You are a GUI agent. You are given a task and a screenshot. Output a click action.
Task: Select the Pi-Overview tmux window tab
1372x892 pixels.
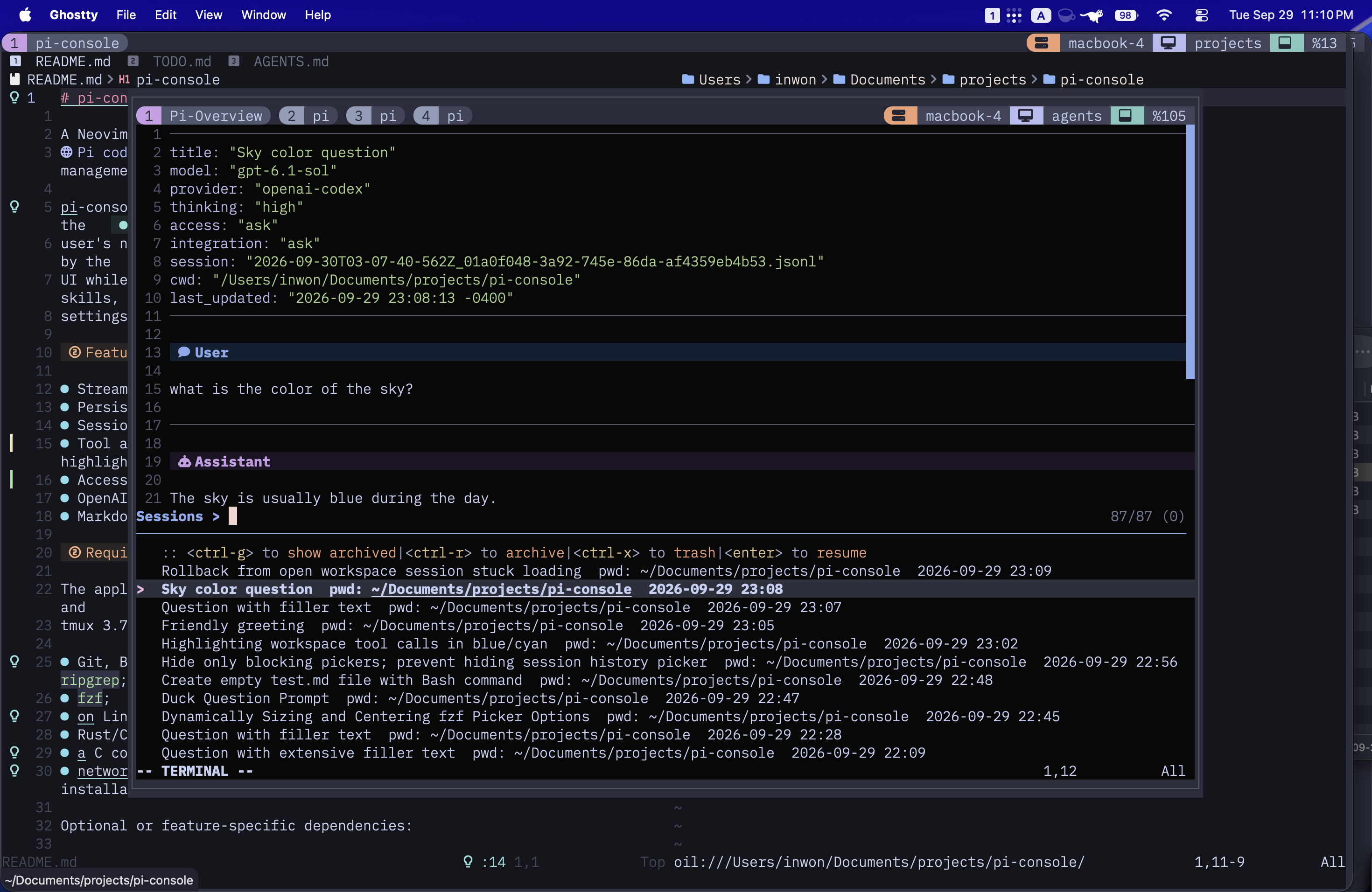[203, 116]
